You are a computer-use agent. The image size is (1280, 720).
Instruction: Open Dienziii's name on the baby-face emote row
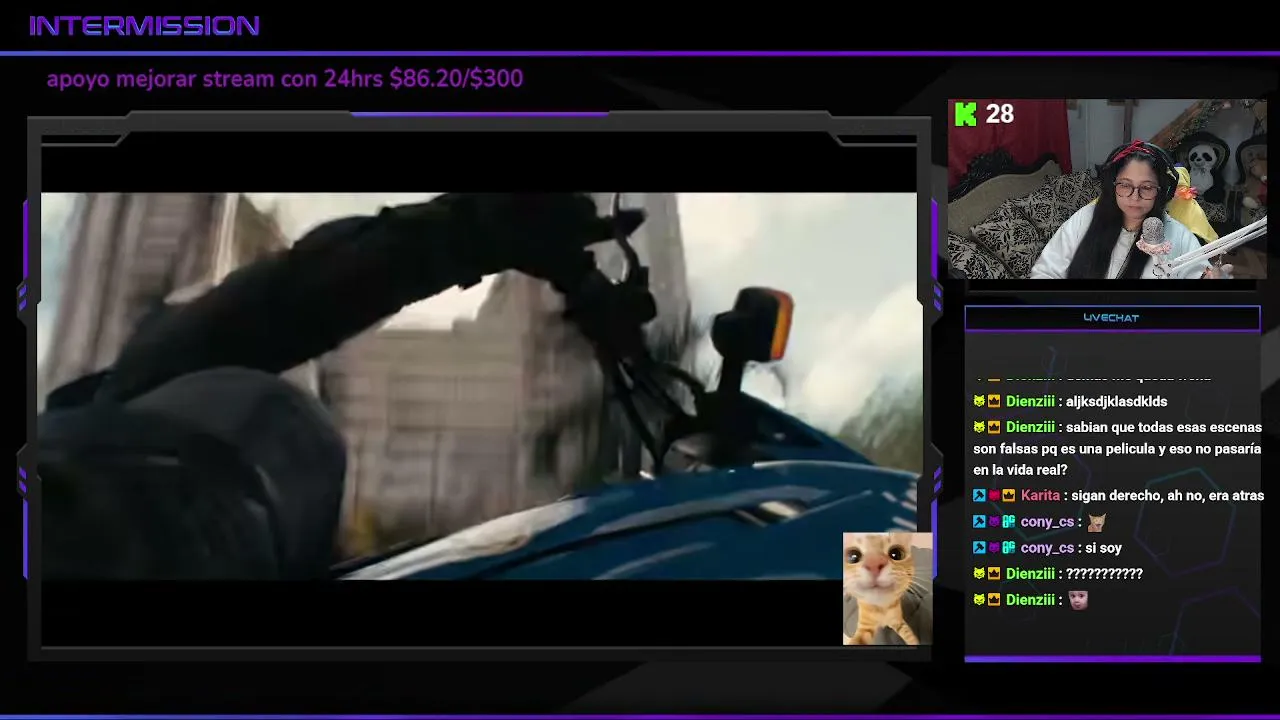[1030, 599]
